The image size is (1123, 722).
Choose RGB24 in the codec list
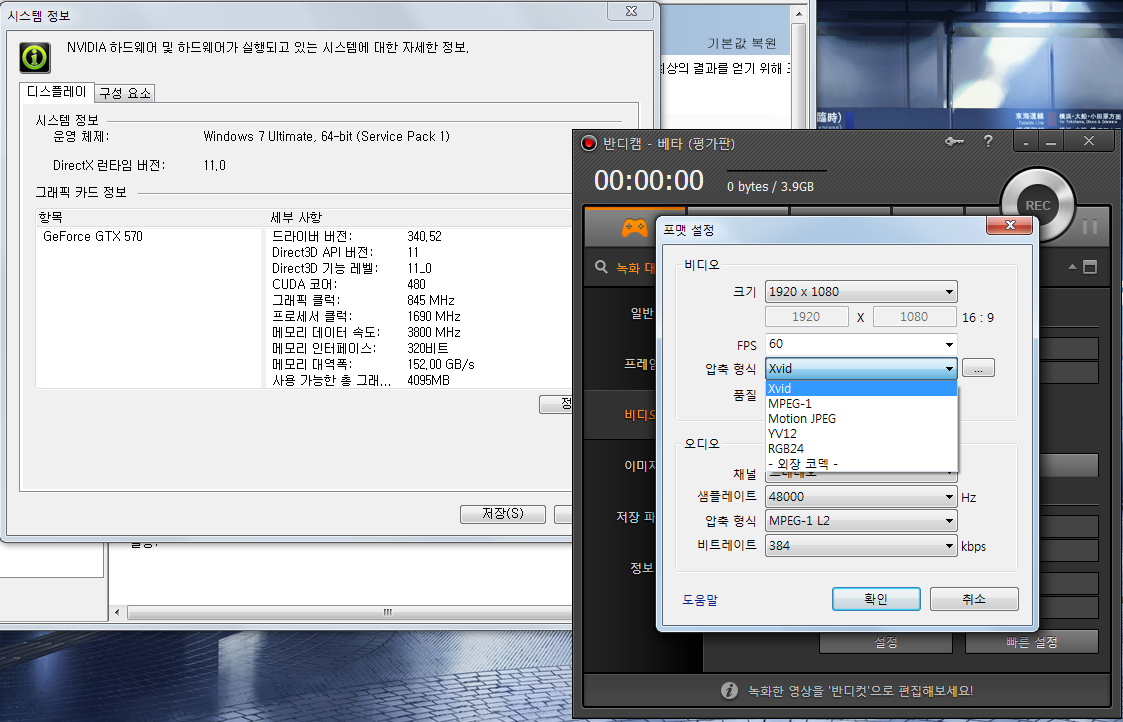[861, 448]
